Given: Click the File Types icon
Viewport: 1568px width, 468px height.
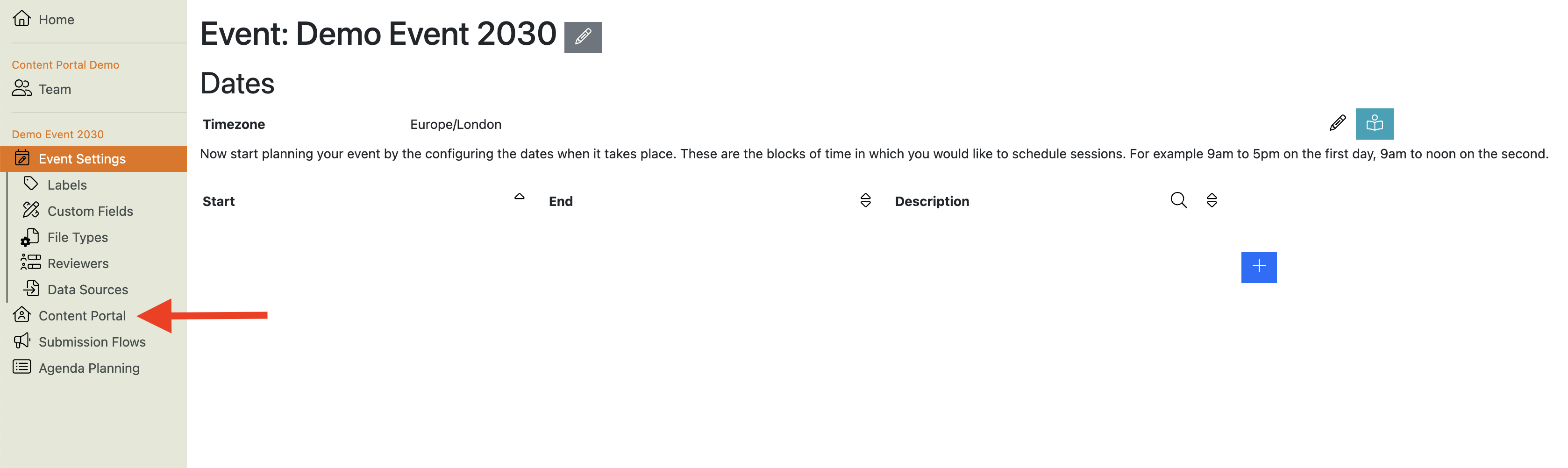Looking at the screenshot, I should pyautogui.click(x=30, y=237).
